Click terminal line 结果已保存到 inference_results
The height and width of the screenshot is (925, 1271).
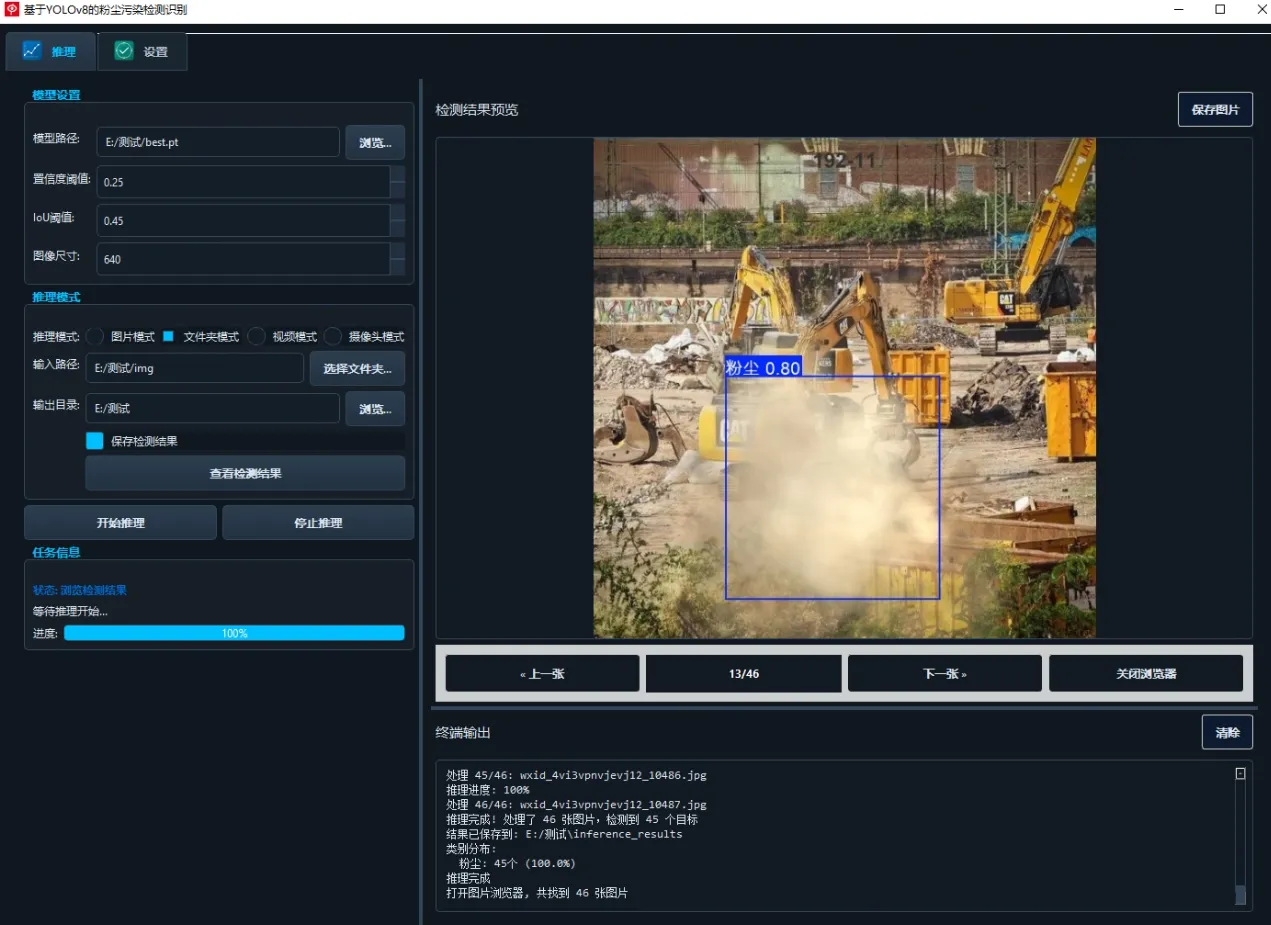pyautogui.click(x=564, y=834)
